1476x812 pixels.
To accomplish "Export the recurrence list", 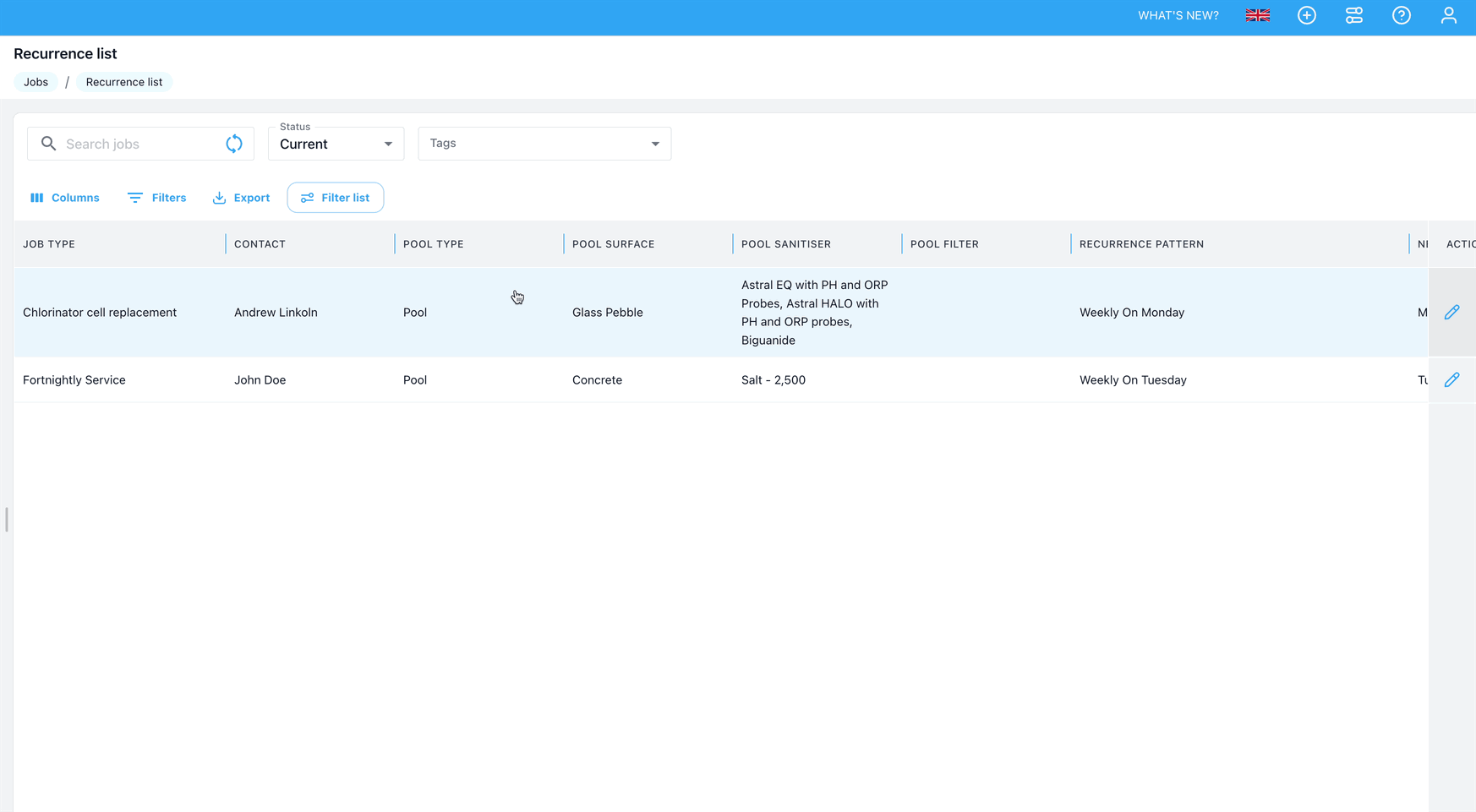I will (241, 198).
